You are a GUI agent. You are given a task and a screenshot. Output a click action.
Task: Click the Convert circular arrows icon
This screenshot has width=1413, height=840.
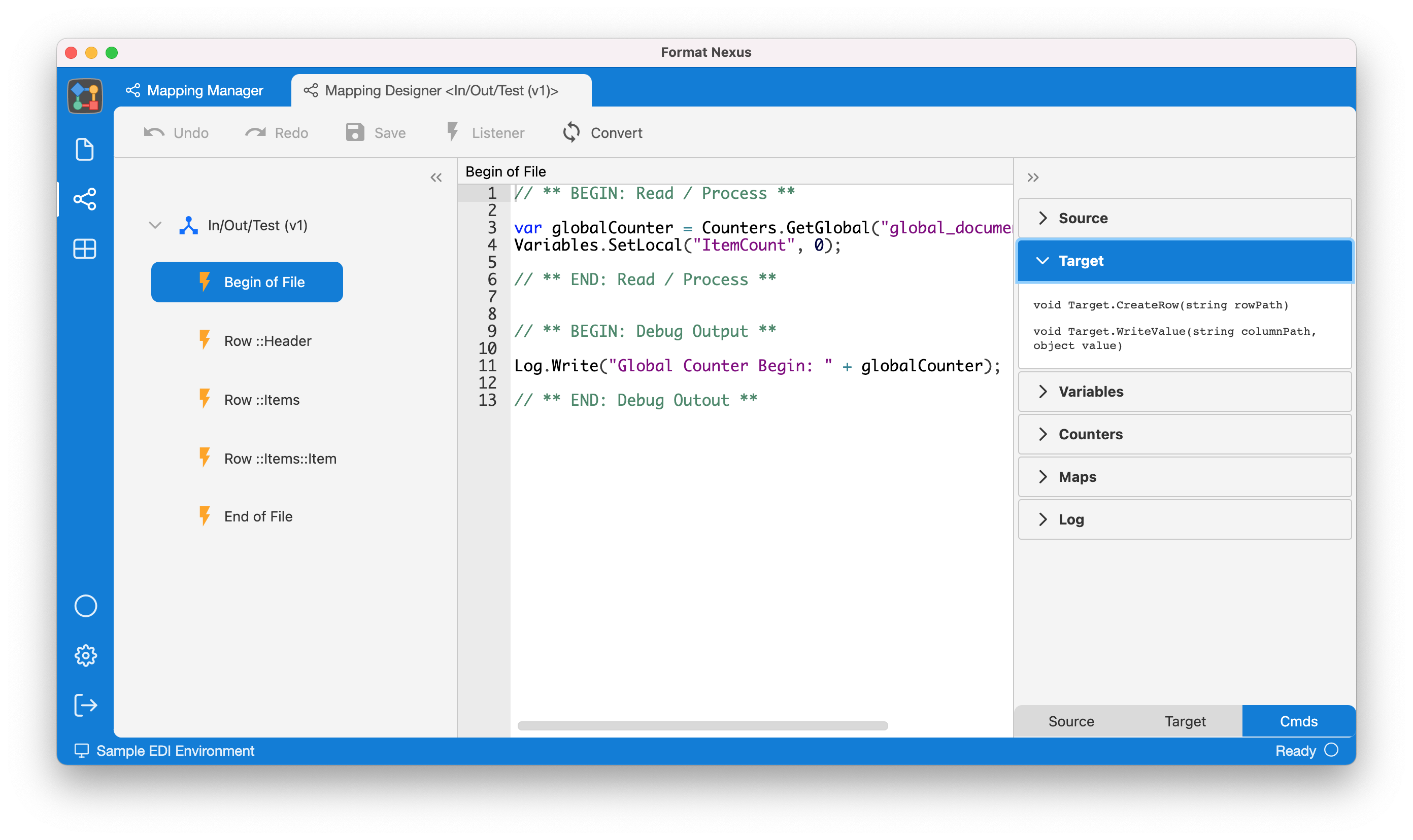point(571,132)
